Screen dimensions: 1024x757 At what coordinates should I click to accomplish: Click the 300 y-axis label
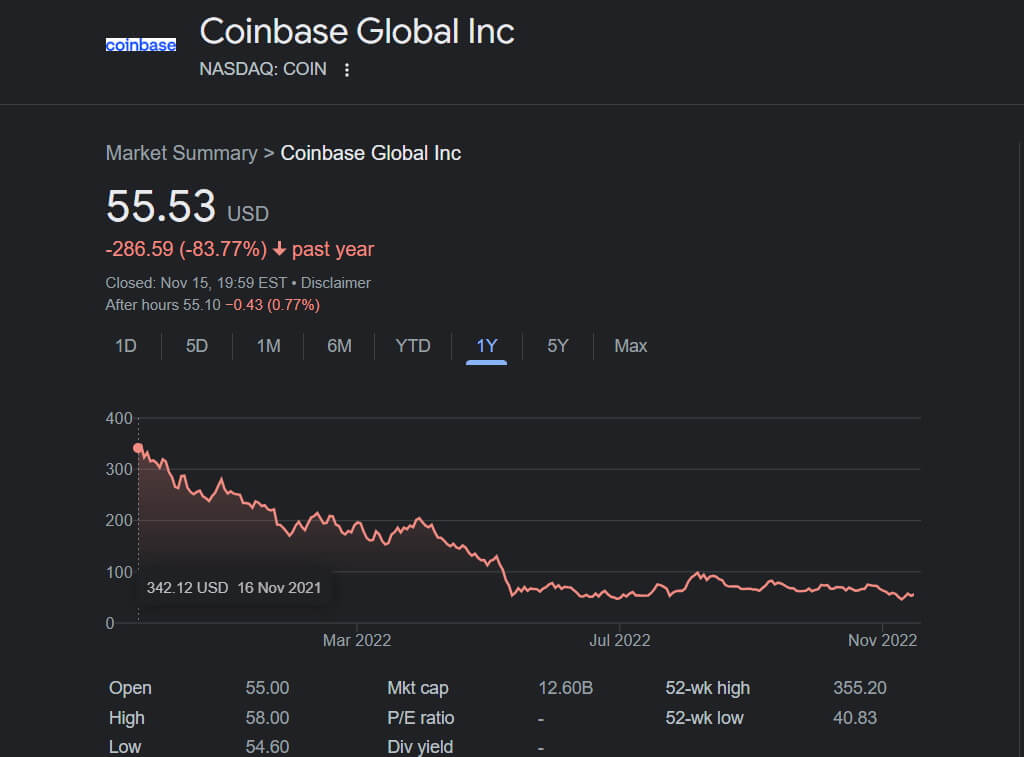click(x=119, y=469)
